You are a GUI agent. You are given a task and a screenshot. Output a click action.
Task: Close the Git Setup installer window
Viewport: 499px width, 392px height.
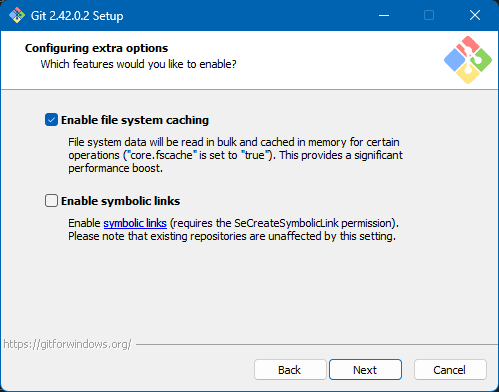[475, 15]
